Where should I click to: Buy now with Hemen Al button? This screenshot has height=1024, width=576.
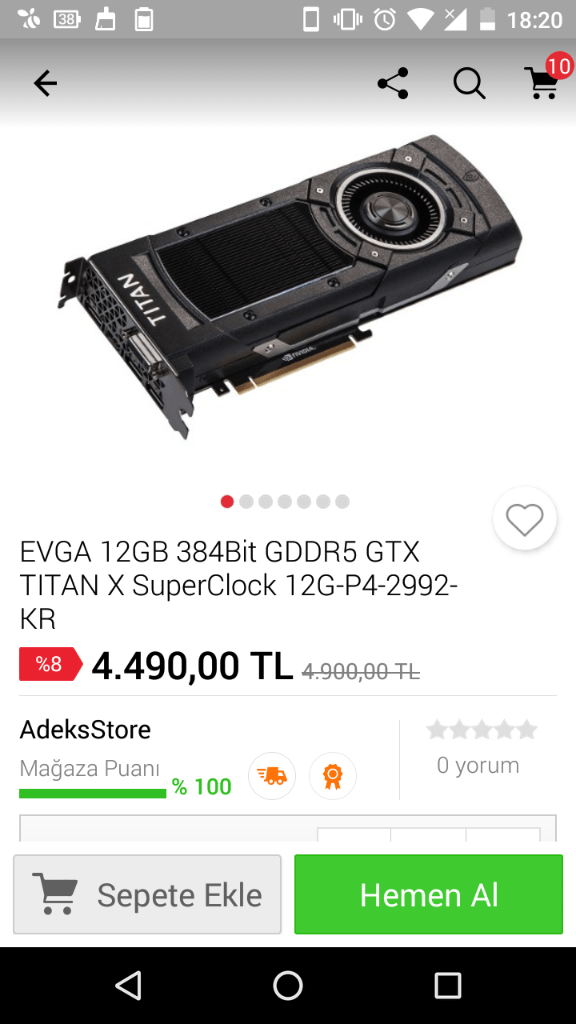click(x=428, y=894)
